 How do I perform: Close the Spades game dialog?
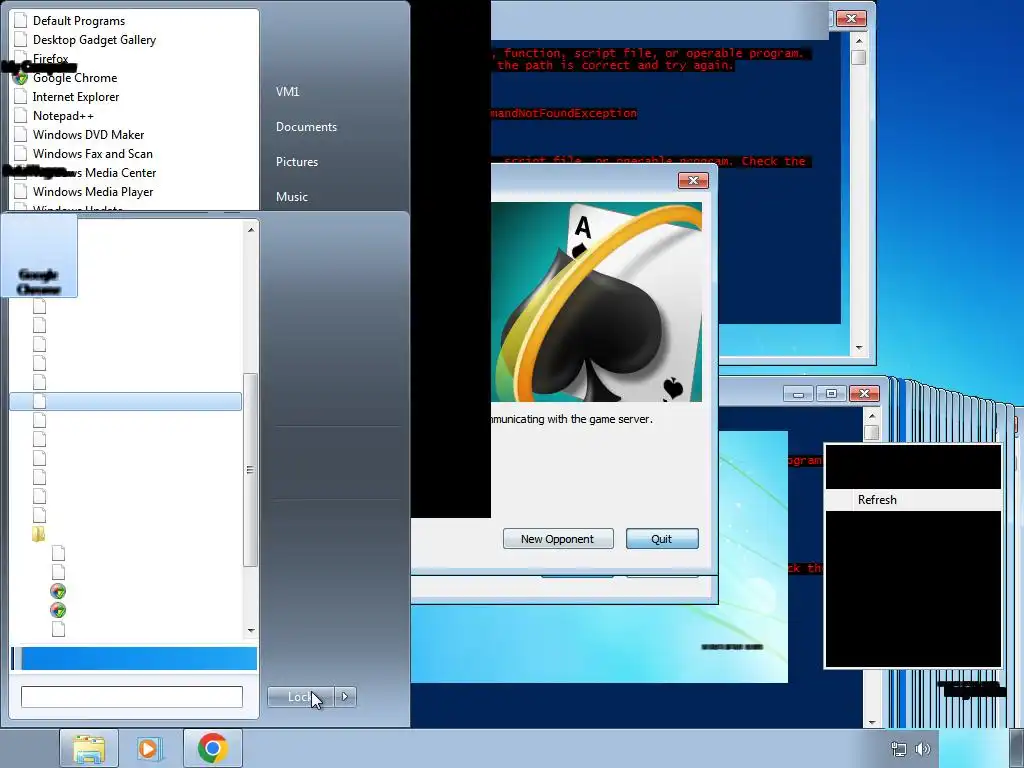click(693, 180)
